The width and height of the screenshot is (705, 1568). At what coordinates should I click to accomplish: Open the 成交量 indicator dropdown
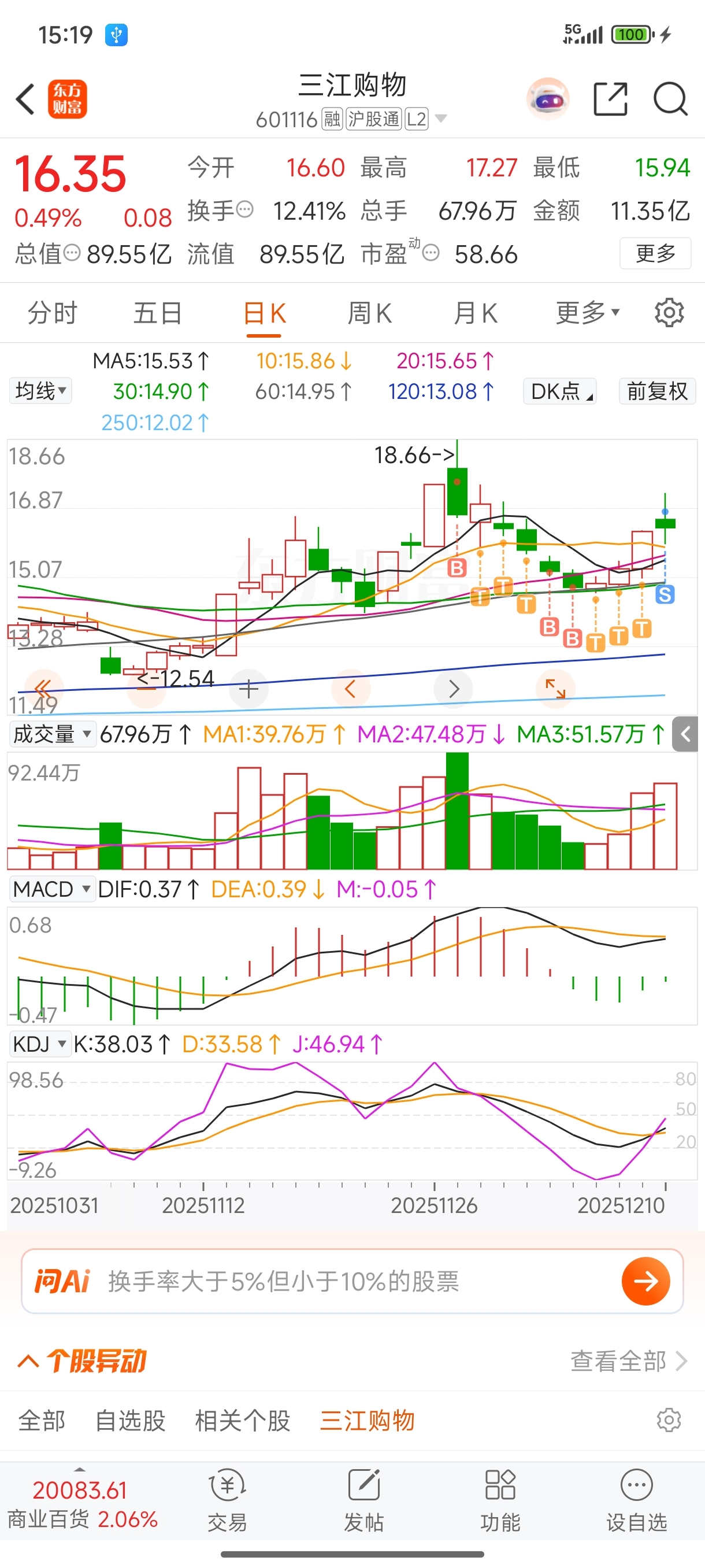pyautogui.click(x=53, y=734)
